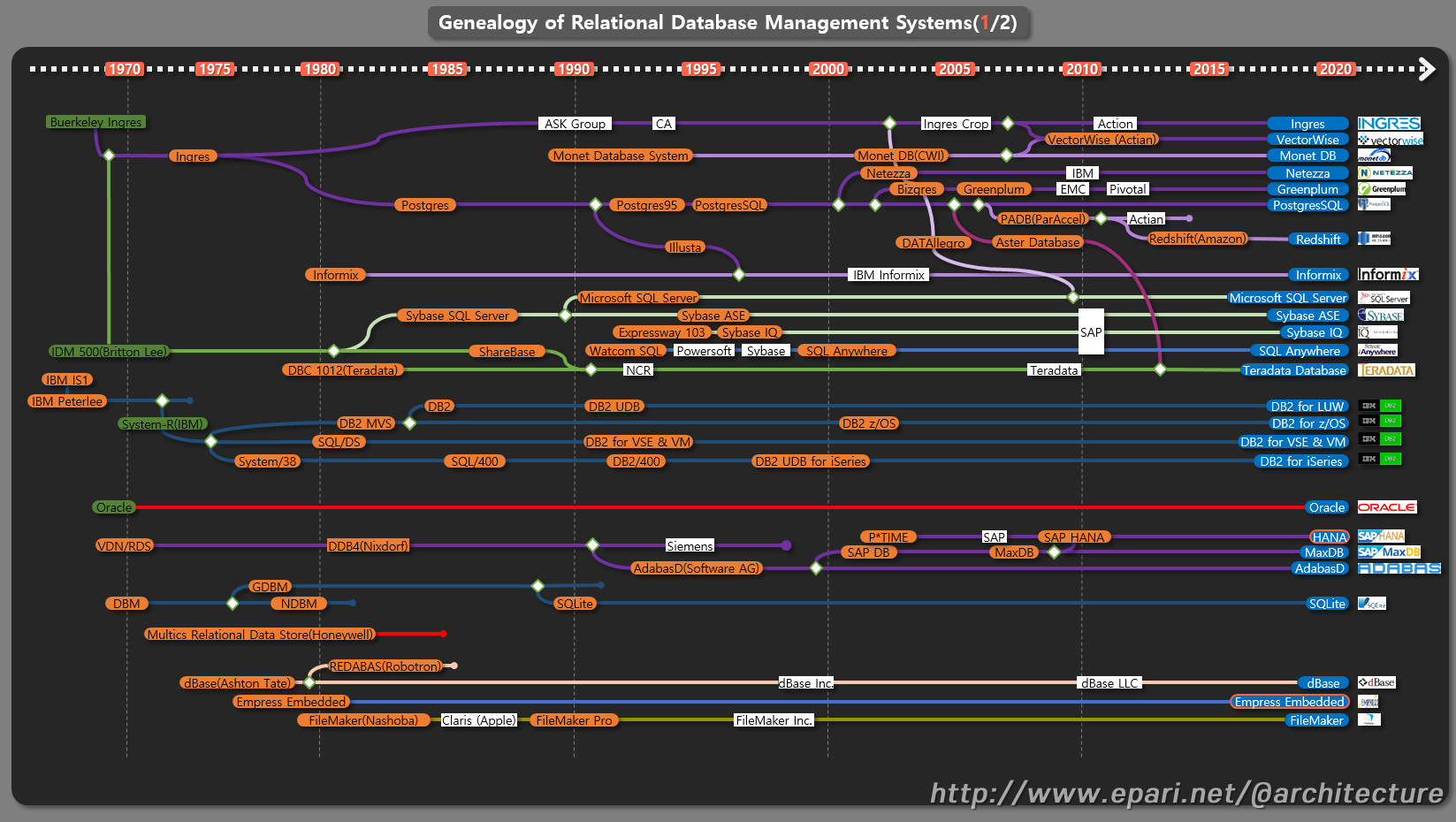Click the IBM DB2 logo next to DB2 for VSE & VM
Viewport: 1456px width, 822px height.
1380,439
